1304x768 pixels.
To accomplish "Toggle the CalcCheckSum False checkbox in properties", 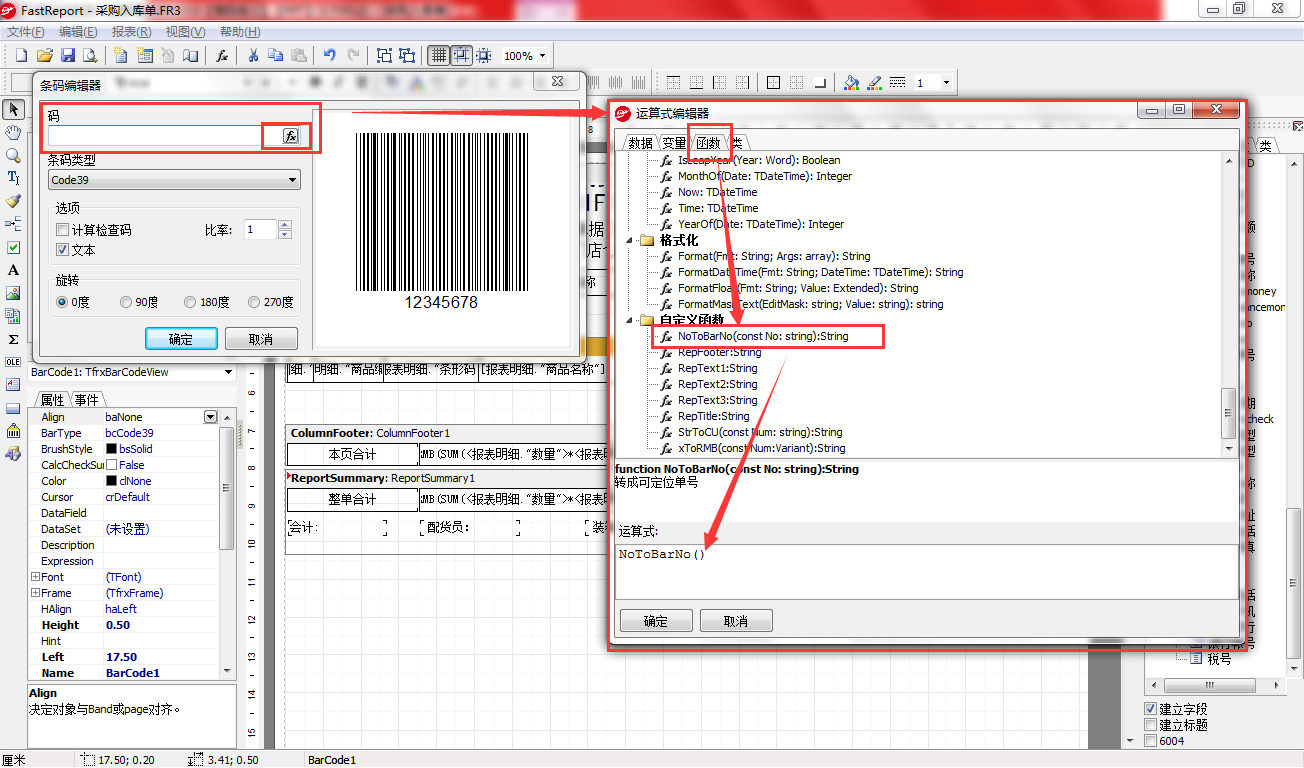I will 111,465.
